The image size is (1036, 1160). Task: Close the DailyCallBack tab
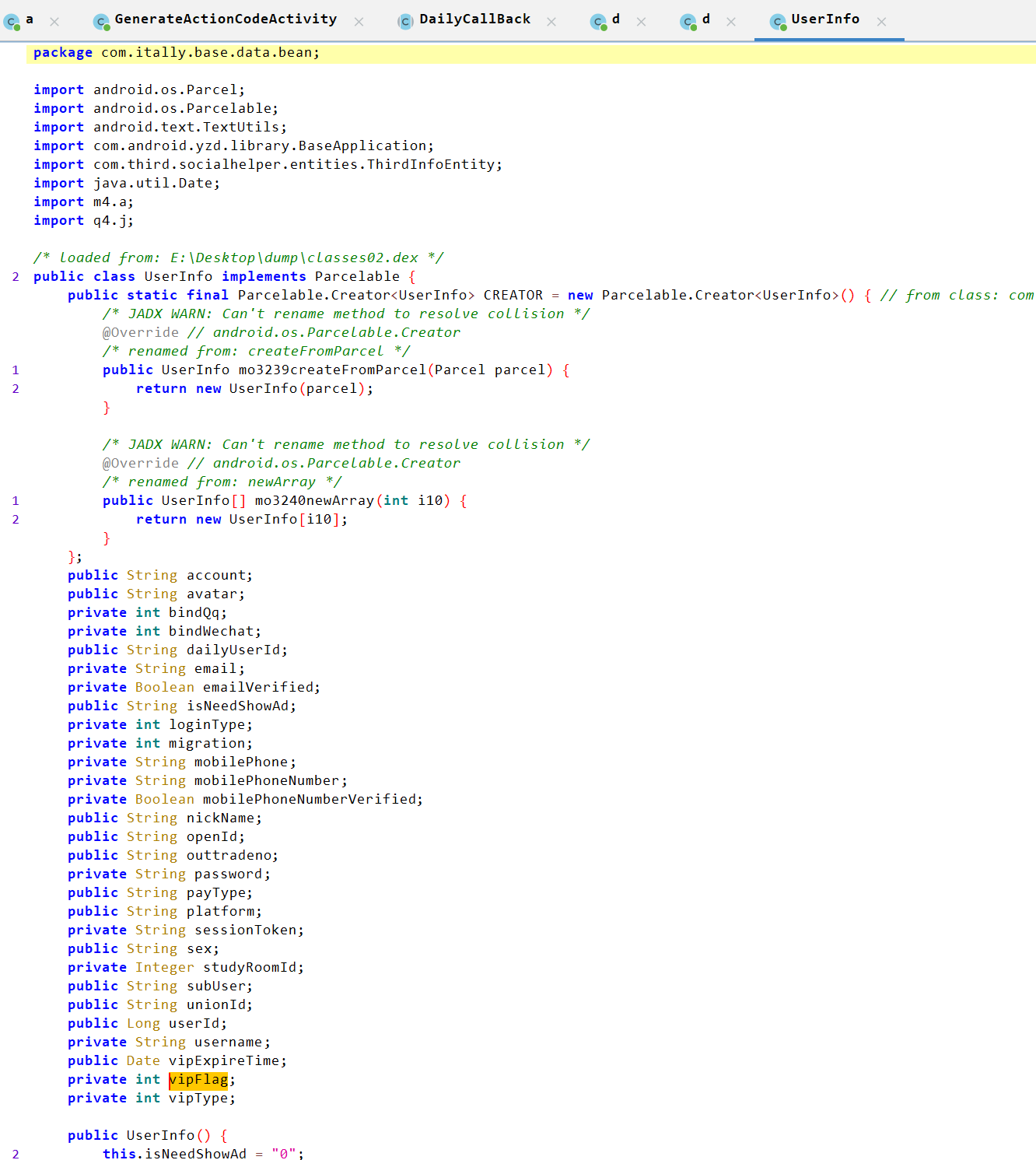pos(551,22)
